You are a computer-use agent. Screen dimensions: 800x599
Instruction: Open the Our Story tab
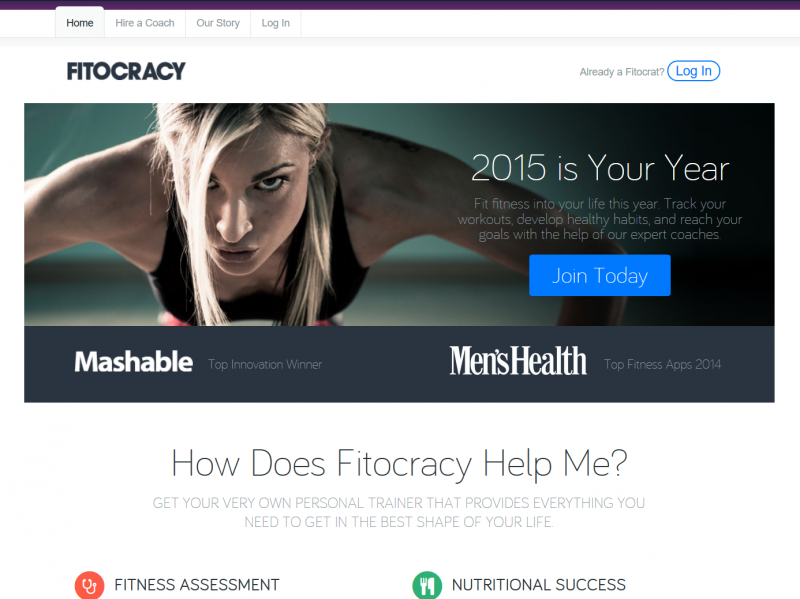(218, 23)
